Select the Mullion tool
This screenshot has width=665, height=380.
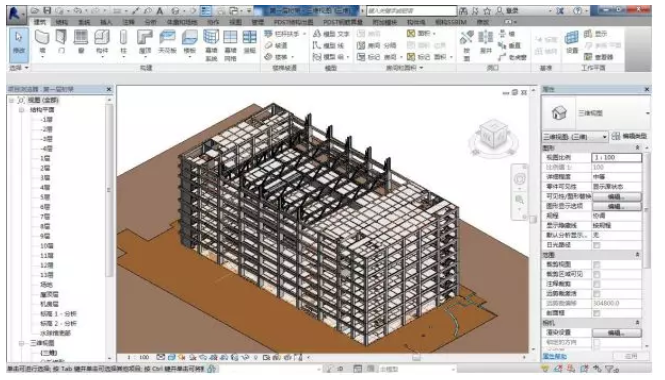click(x=249, y=42)
